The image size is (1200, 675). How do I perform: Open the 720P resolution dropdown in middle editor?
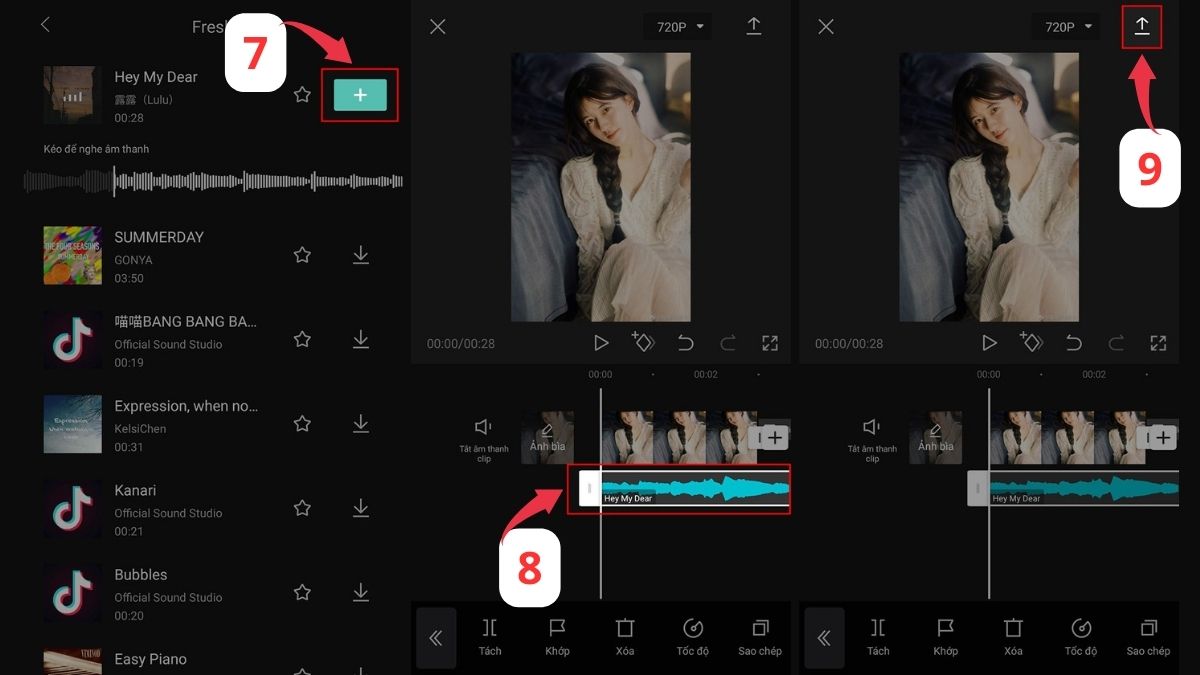click(x=679, y=27)
